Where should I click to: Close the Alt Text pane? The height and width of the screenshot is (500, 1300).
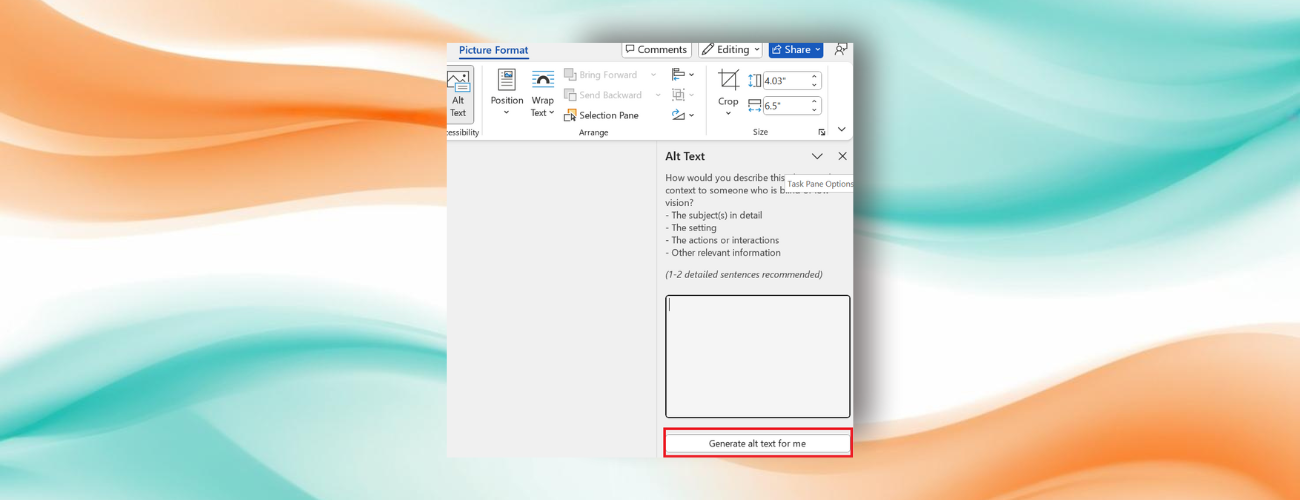click(x=842, y=156)
